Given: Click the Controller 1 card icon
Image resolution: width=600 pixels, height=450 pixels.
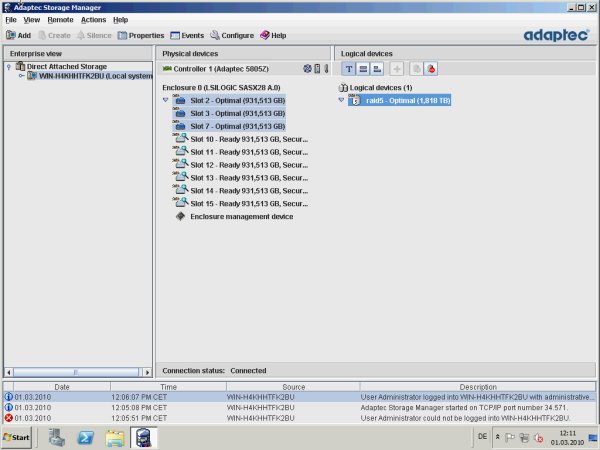Looking at the screenshot, I should [167, 68].
